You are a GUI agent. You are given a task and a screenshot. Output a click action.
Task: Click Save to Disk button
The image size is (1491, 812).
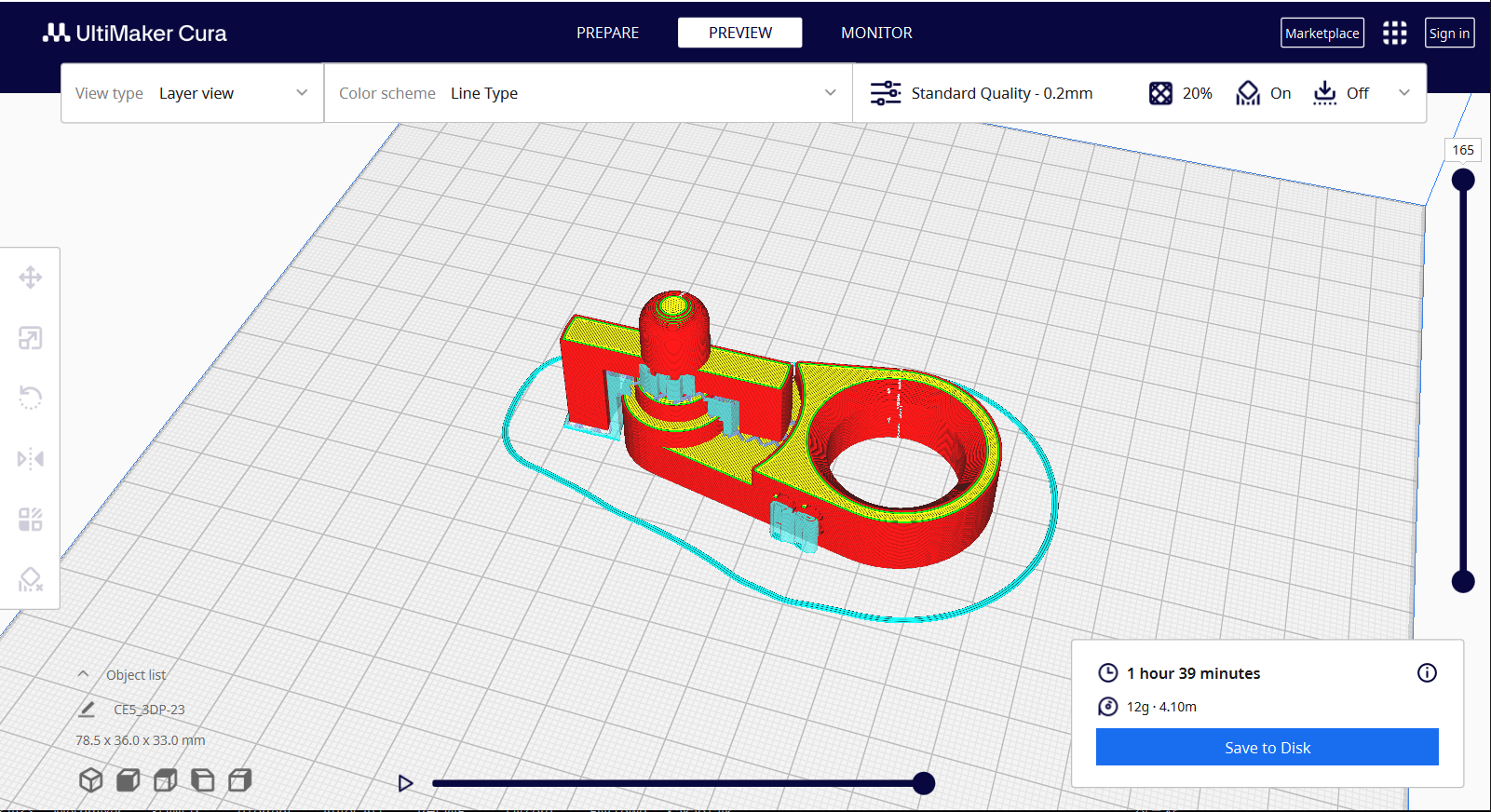[x=1267, y=748]
